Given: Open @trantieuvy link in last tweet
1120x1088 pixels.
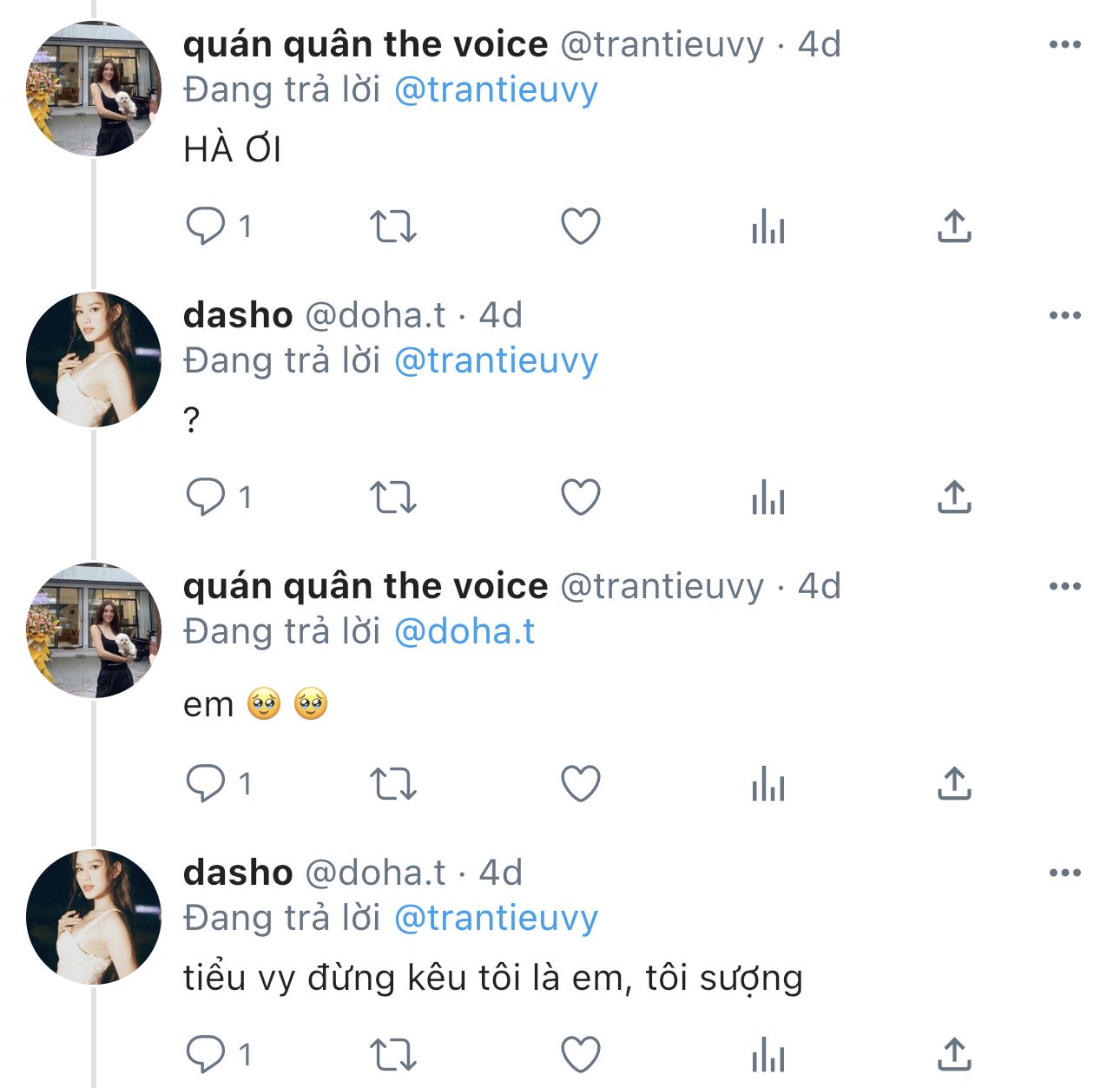Looking at the screenshot, I should pos(496,919).
